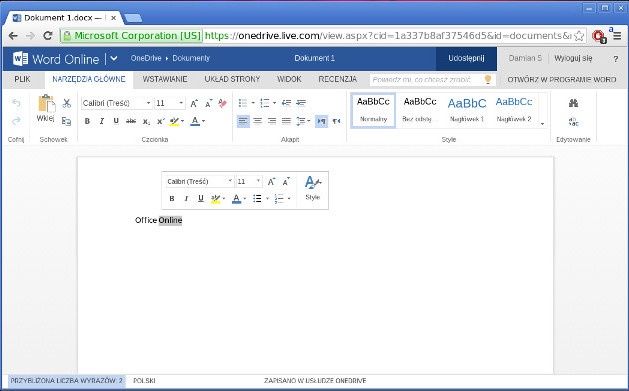
Task: Apply superscript formatting
Action: pyautogui.click(x=160, y=121)
